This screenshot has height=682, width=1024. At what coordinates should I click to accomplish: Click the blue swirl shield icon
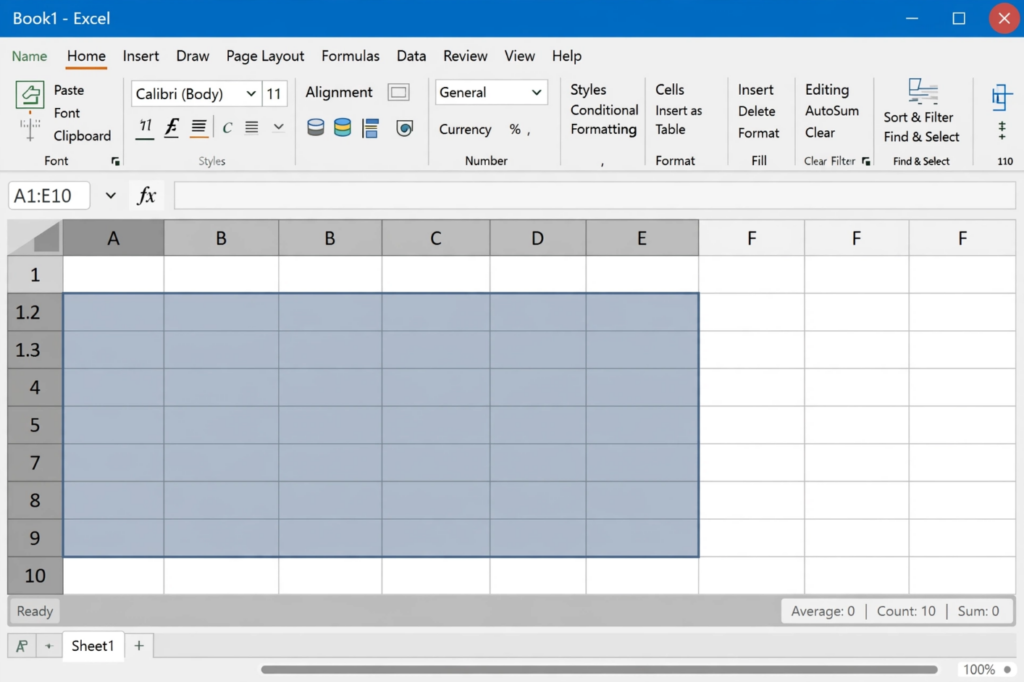pos(404,128)
